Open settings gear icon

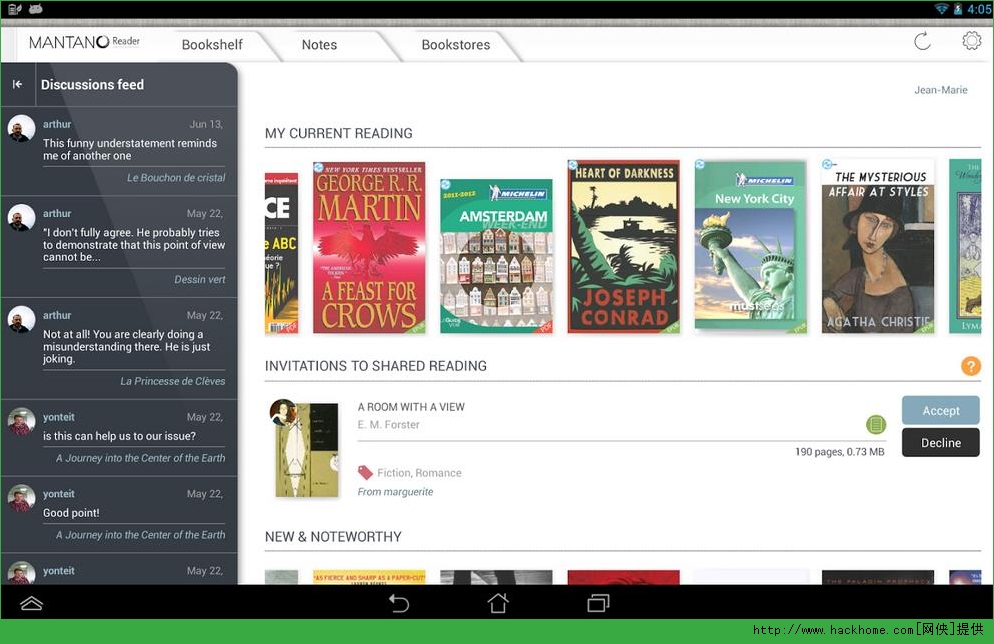pos(971,41)
